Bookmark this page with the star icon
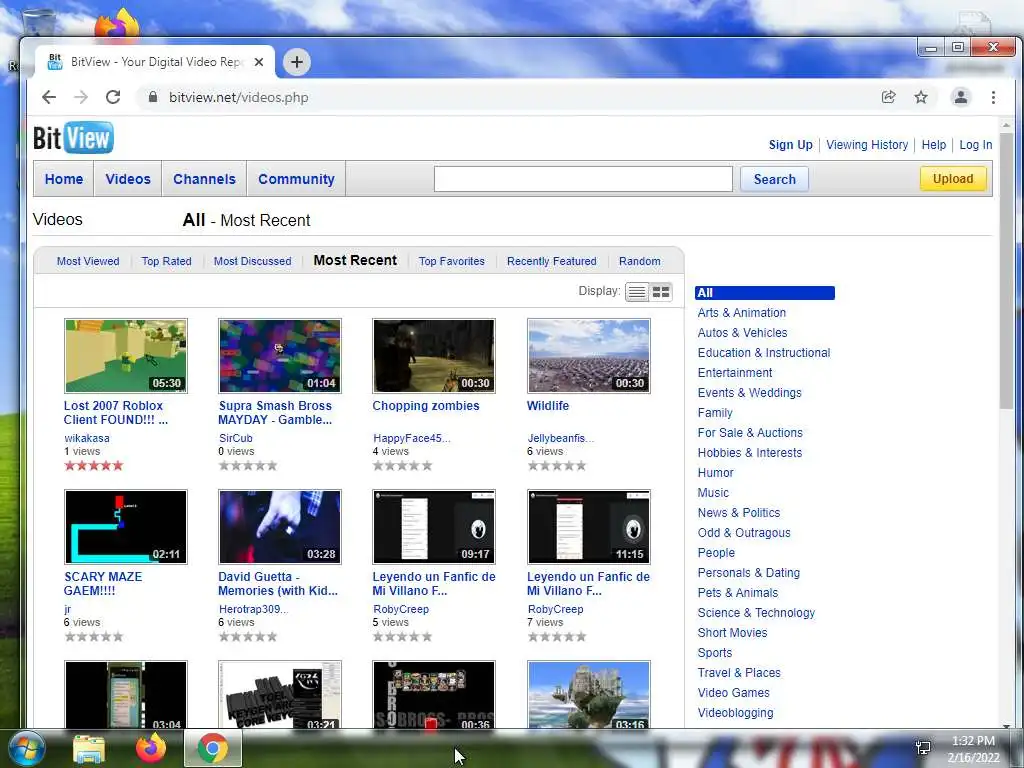 921,97
